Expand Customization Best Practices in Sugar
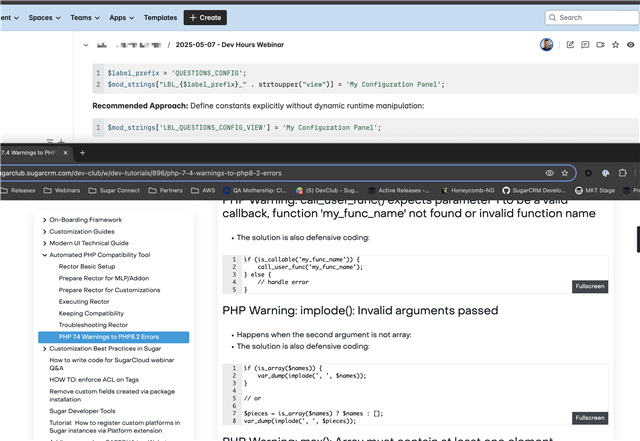The width and height of the screenshot is (640, 441). [44, 349]
